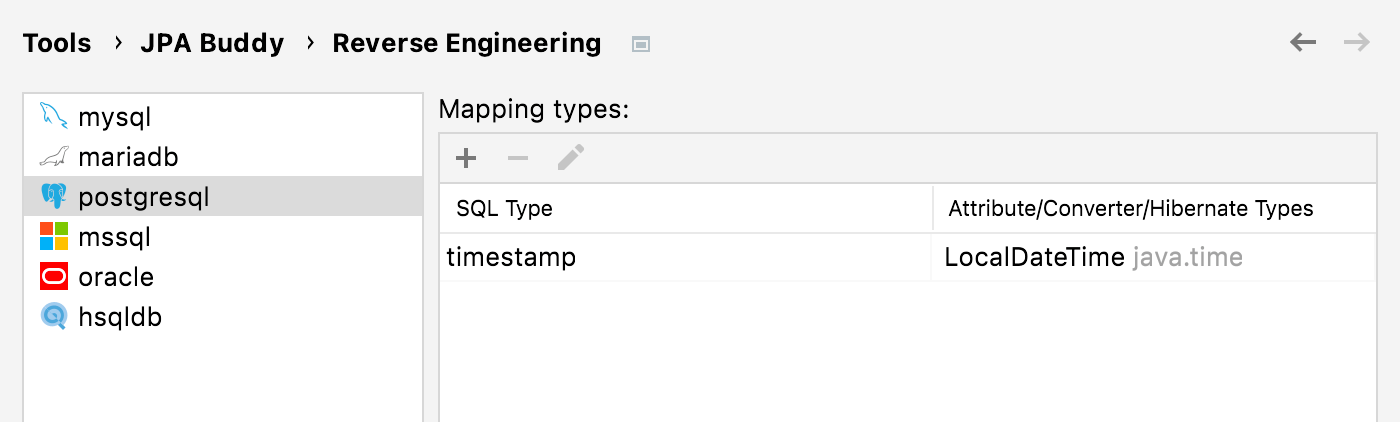Select oracle in the database list

coord(223,277)
